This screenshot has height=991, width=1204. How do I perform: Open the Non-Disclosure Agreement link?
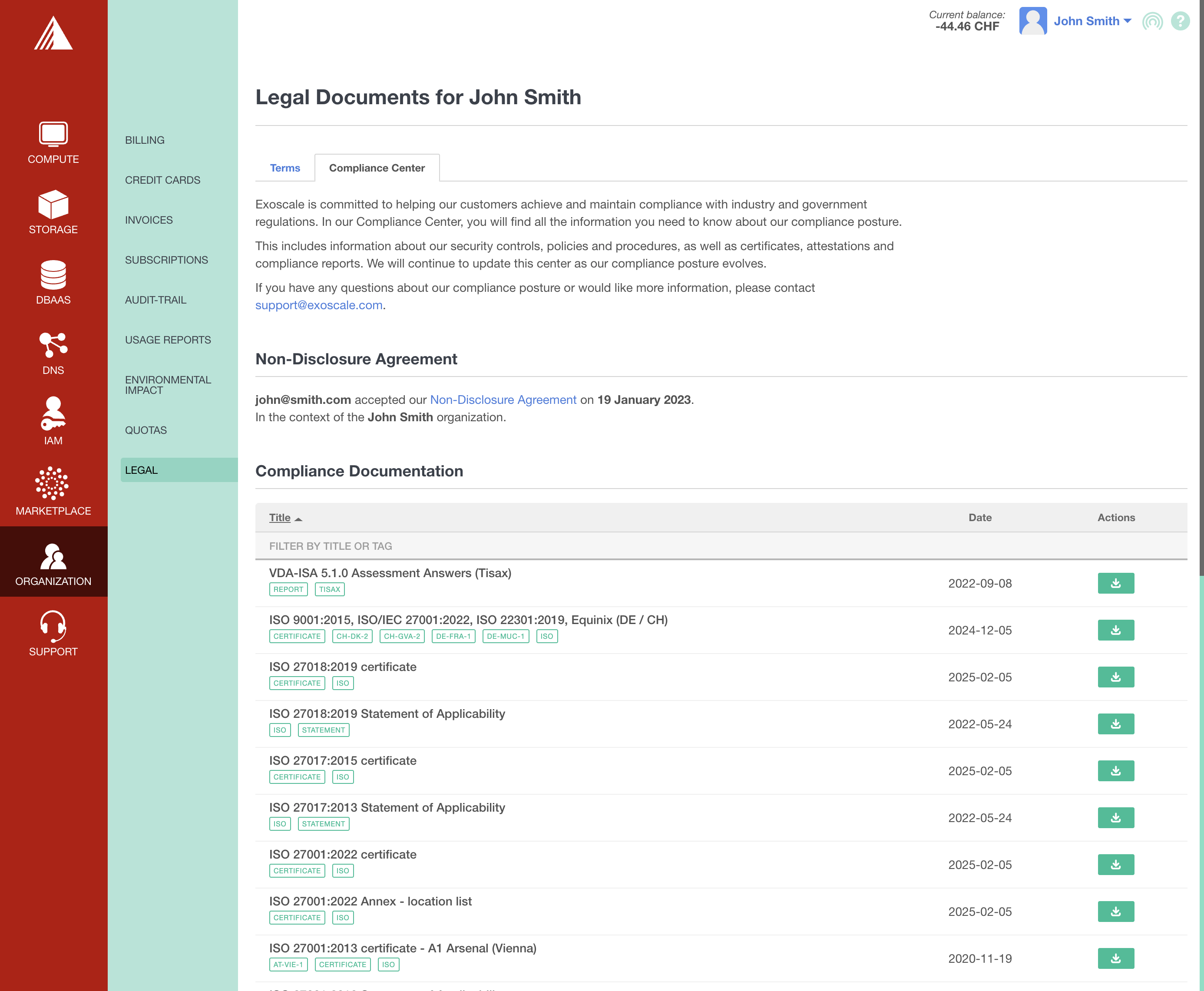coord(503,400)
